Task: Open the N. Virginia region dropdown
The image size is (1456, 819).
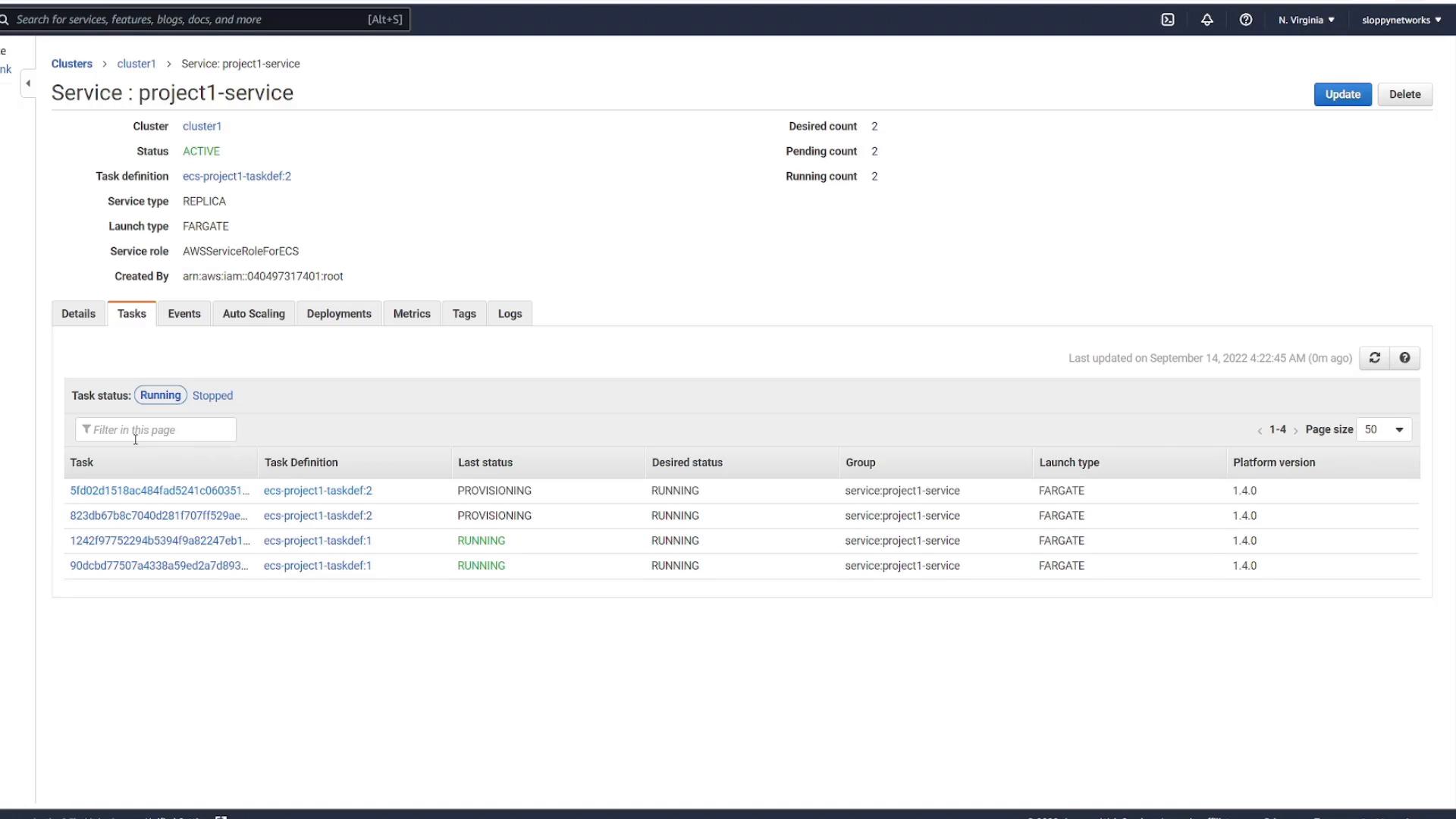Action: coord(1306,20)
